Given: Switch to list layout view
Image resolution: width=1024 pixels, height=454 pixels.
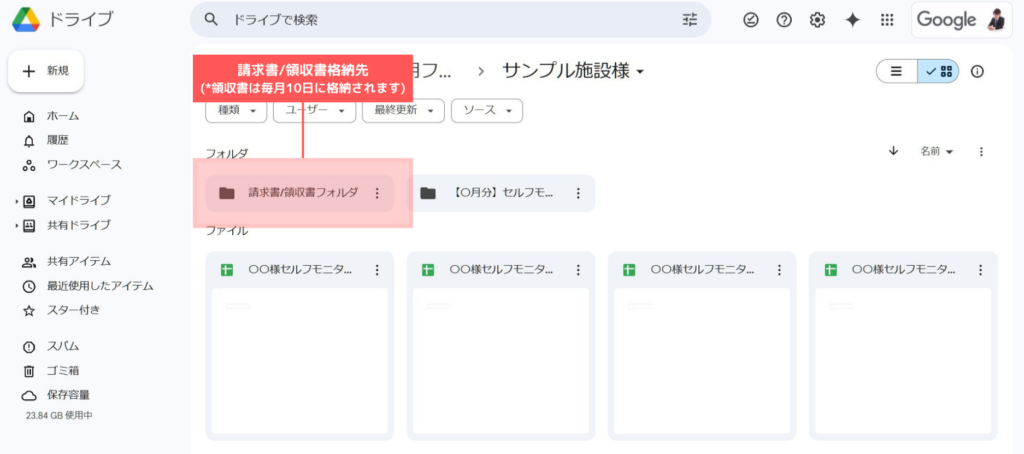Looking at the screenshot, I should point(897,71).
